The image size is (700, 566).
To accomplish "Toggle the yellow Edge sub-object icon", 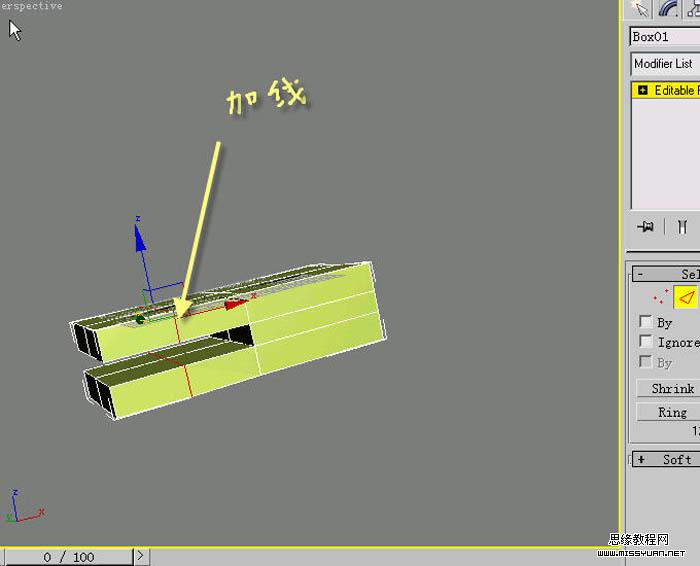I will (686, 297).
